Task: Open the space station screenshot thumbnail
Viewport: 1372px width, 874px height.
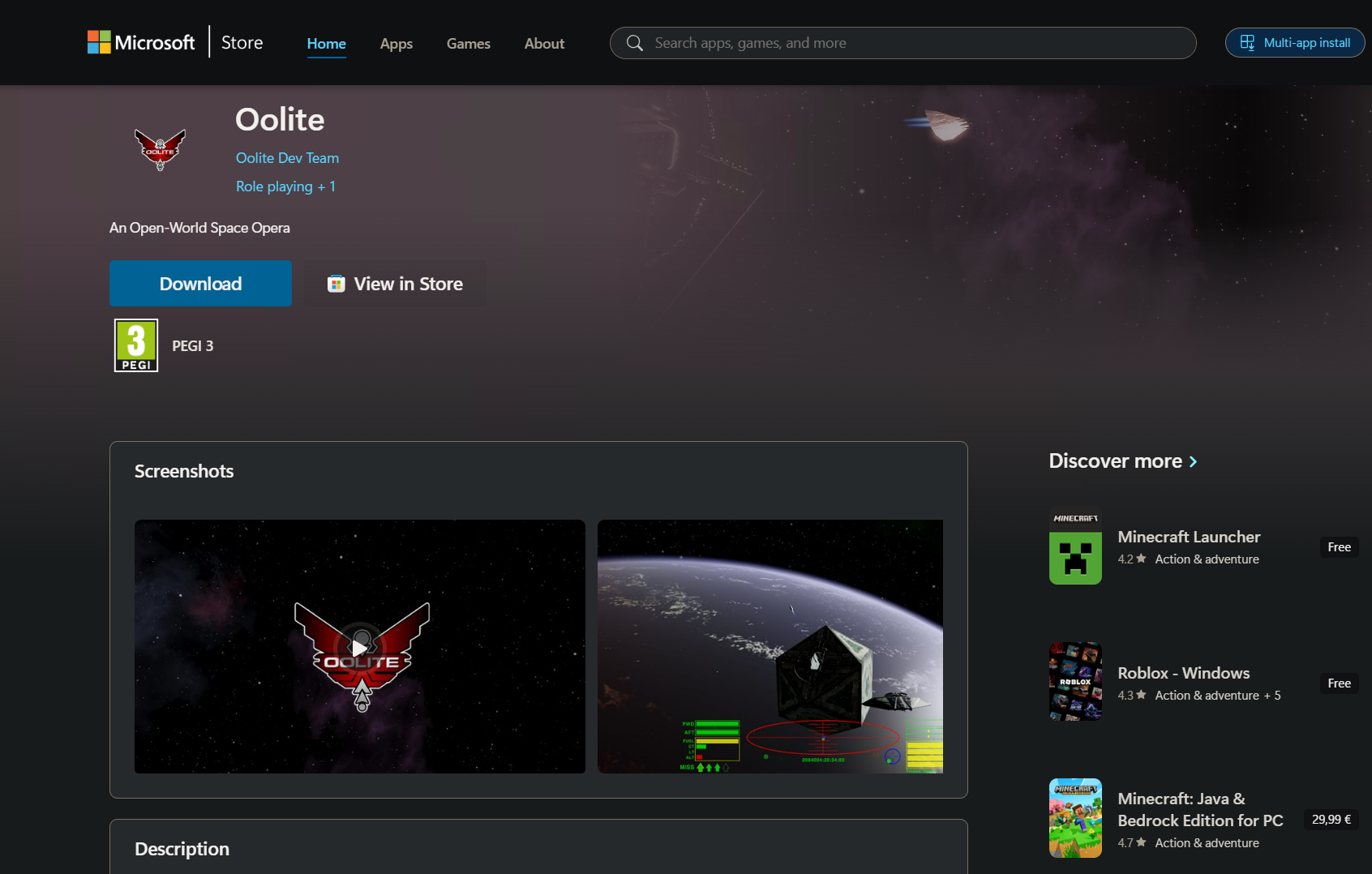Action: [x=770, y=646]
